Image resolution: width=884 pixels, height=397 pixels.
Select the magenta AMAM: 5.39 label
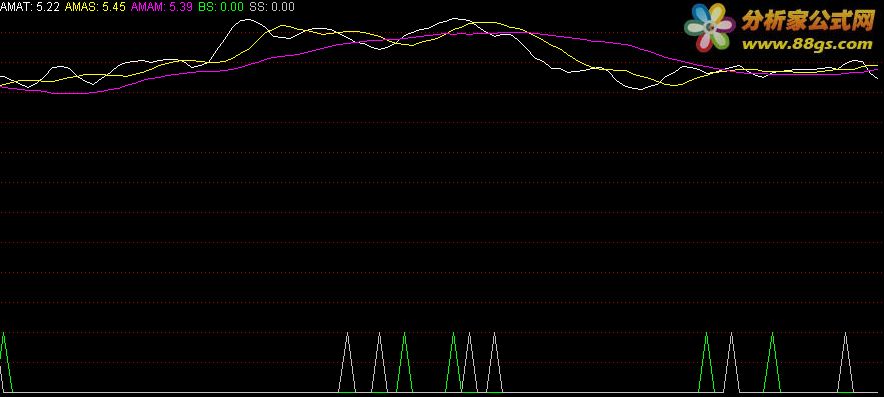[162, 7]
